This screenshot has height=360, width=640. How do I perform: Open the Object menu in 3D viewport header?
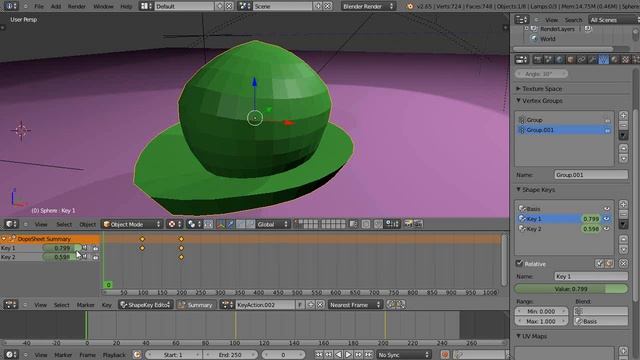(x=87, y=224)
